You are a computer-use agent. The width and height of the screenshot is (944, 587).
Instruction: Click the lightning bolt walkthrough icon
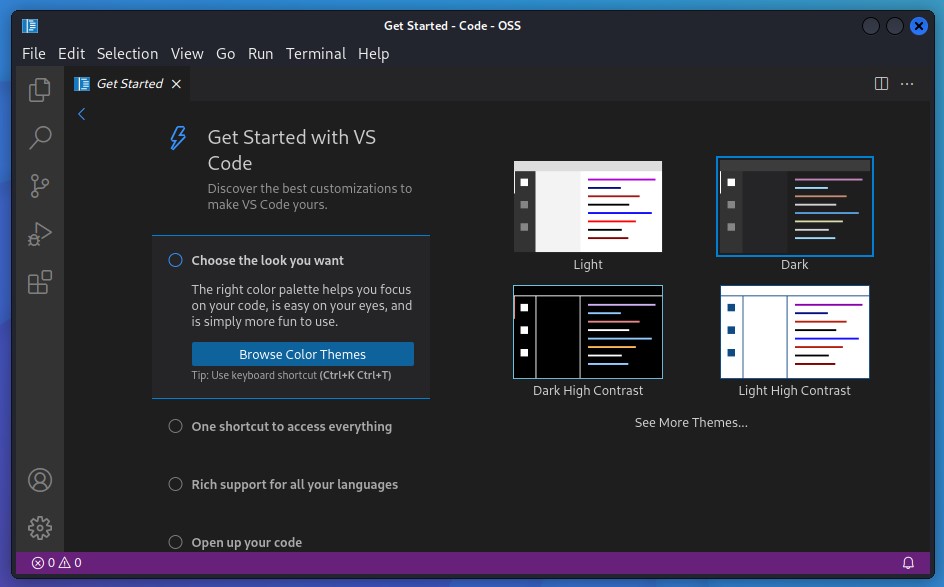pyautogui.click(x=178, y=138)
